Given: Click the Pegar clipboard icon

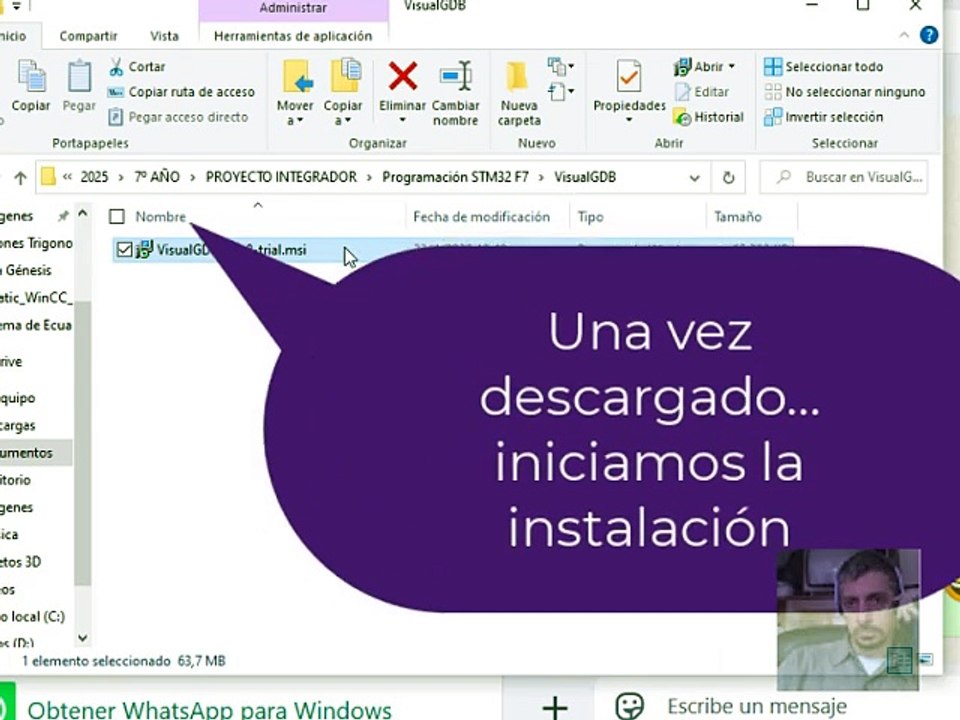Looking at the screenshot, I should tap(79, 76).
